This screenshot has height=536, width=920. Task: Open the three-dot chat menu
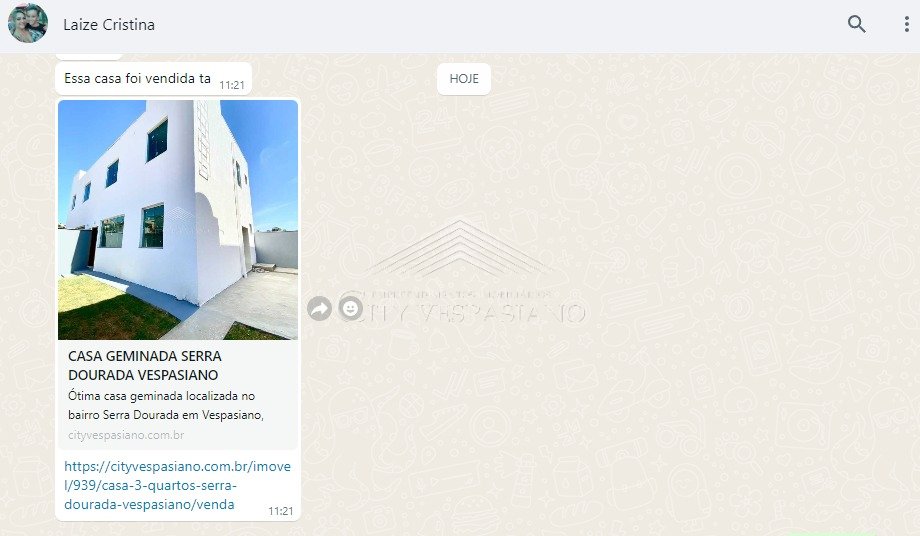[x=907, y=24]
